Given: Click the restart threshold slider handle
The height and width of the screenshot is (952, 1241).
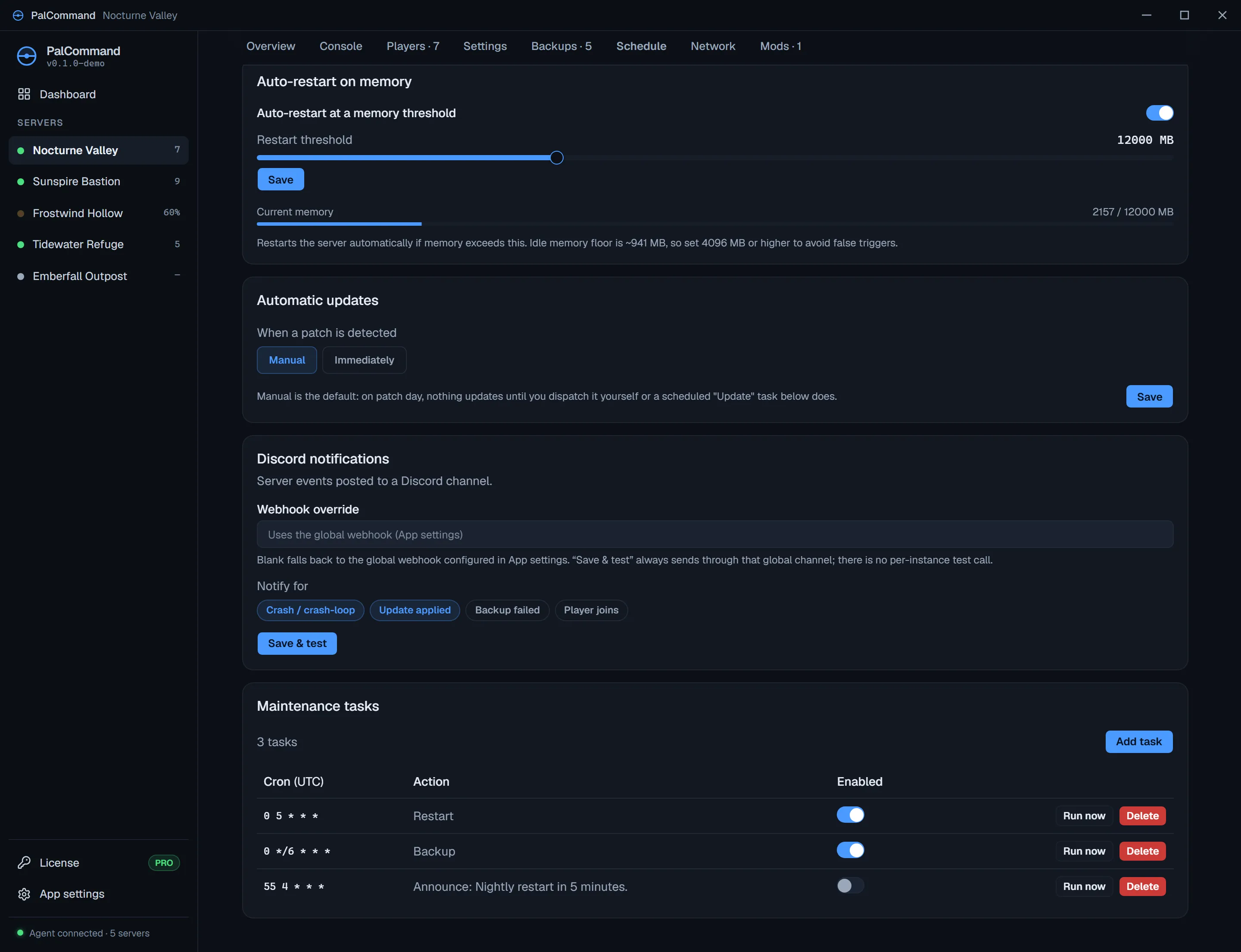Looking at the screenshot, I should pos(557,158).
